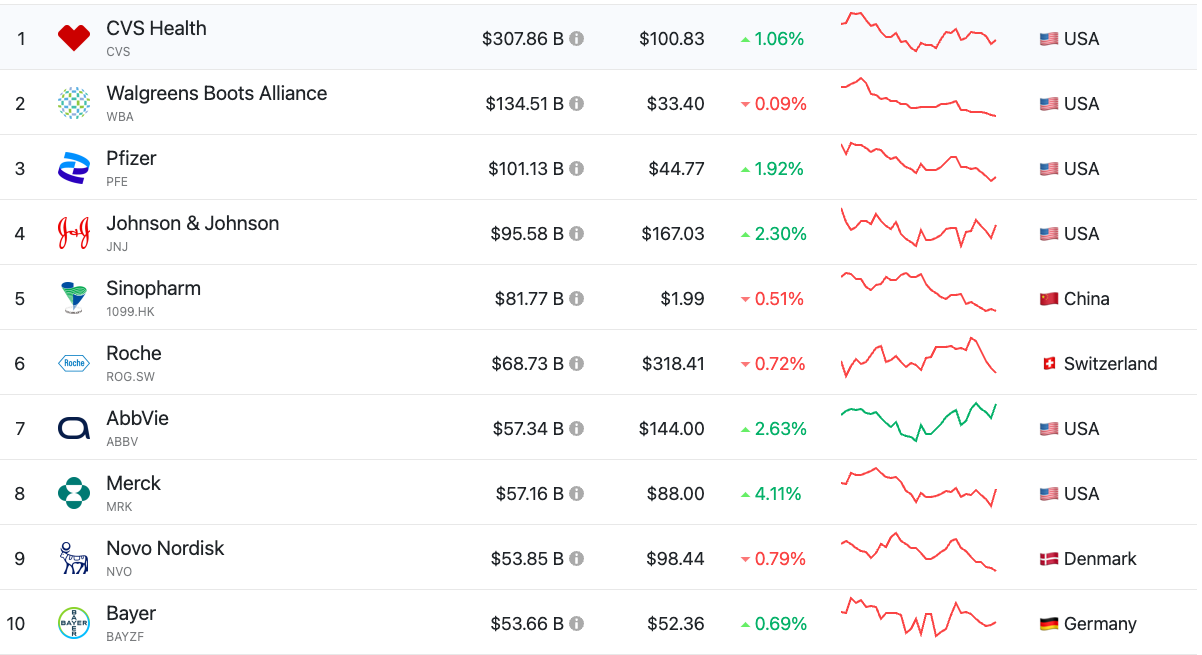The height and width of the screenshot is (655, 1202).
Task: Click the 2.63% AbbVie change value
Action: coord(780,429)
